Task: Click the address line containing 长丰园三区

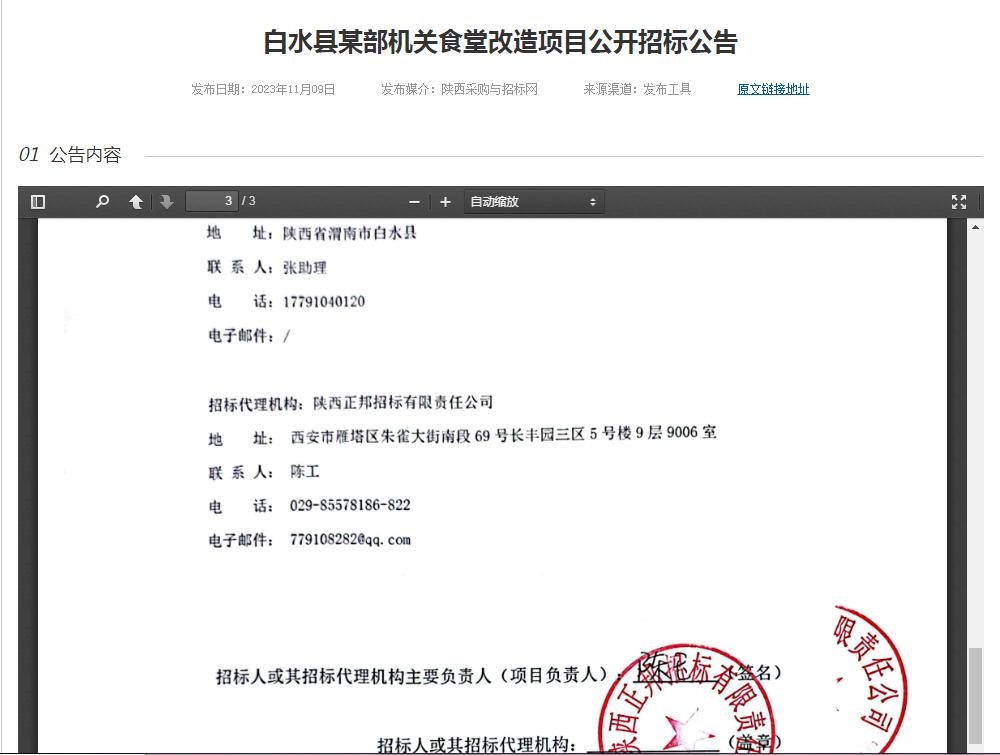Action: pos(504,435)
